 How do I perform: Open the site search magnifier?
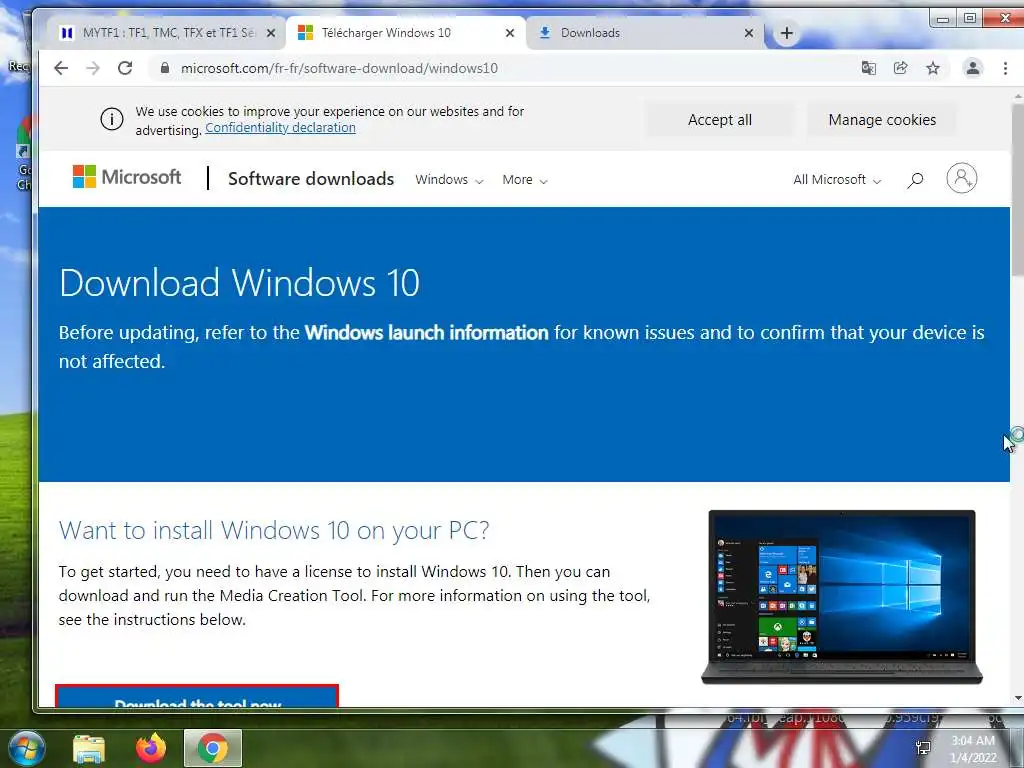click(x=915, y=180)
